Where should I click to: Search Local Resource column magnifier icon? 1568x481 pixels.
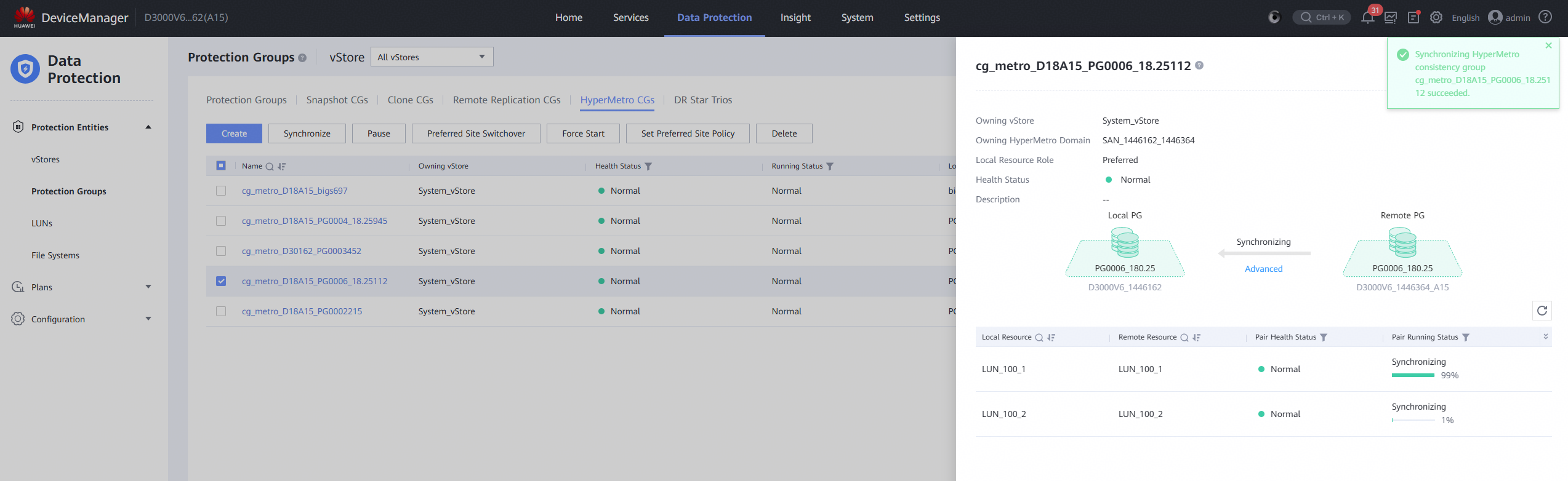1039,337
